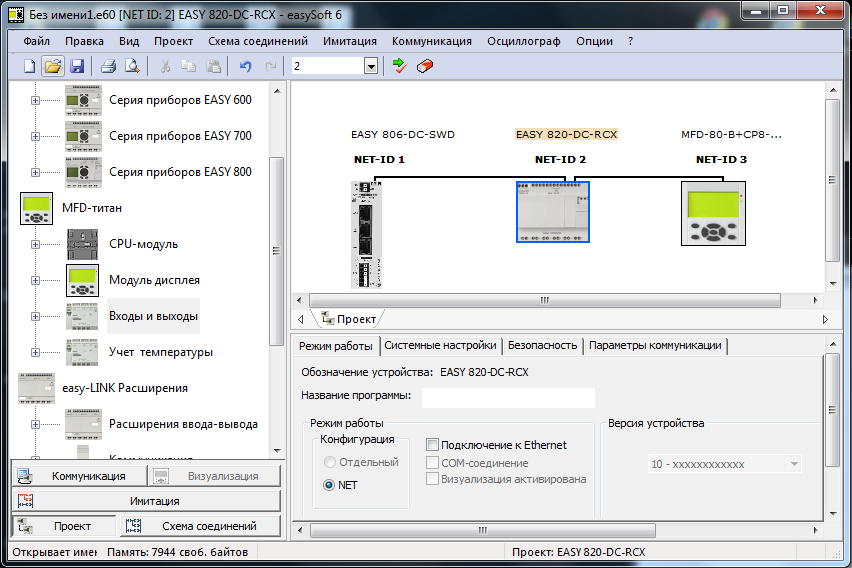Viewport: 852px width, 568px height.
Task: Select the EASY 700 series device icon
Action: coord(83,136)
